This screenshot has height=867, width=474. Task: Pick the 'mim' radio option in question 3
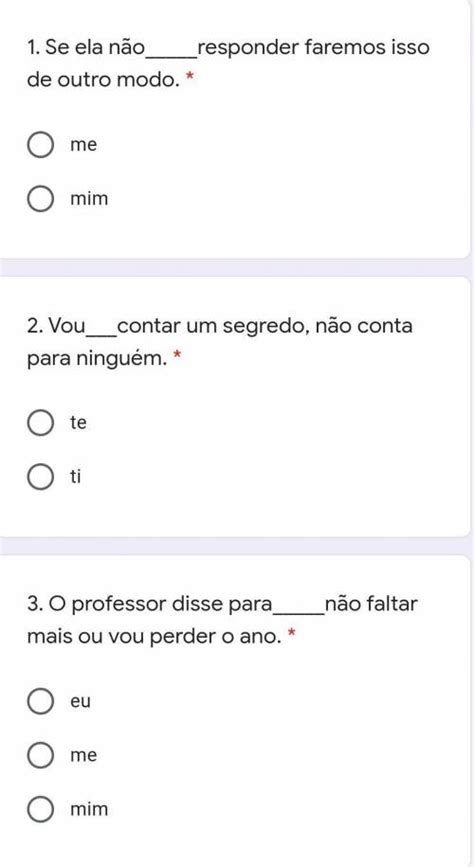(40, 809)
